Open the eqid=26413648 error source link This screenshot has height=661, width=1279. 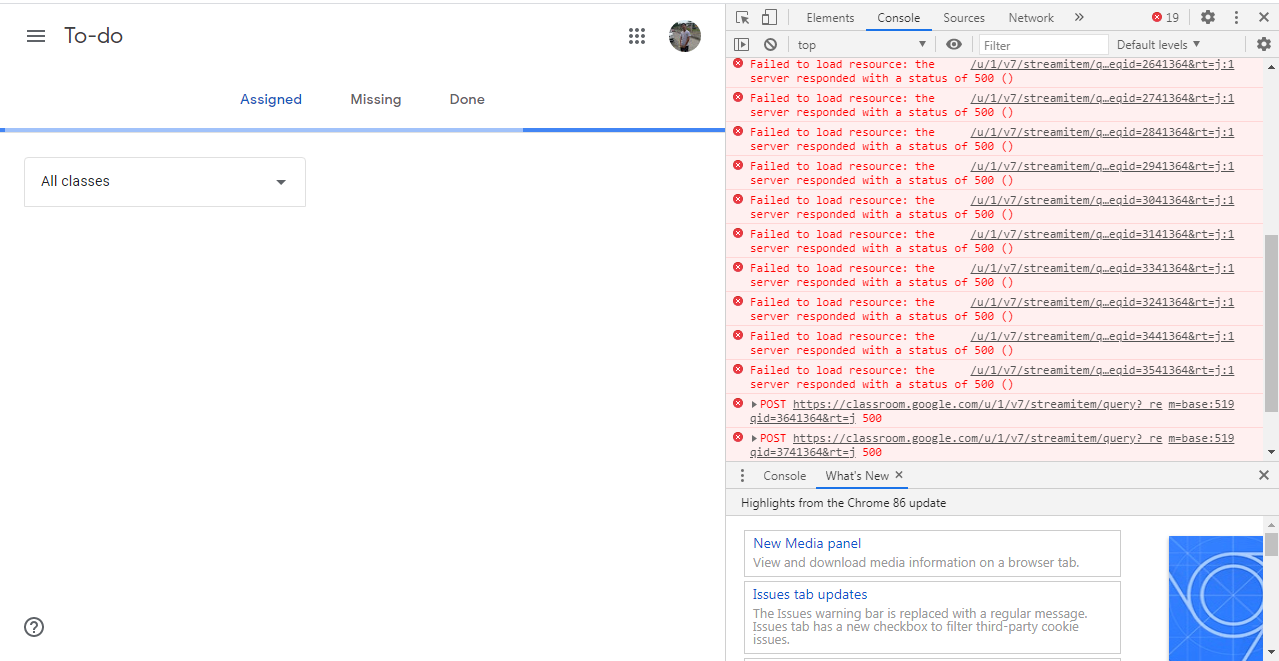click(1102, 64)
